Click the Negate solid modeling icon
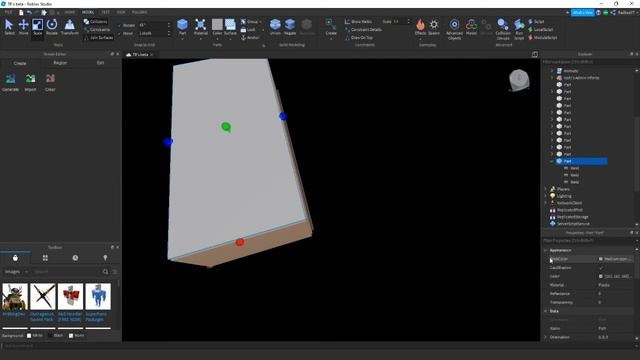The height and width of the screenshot is (360, 640). [290, 24]
